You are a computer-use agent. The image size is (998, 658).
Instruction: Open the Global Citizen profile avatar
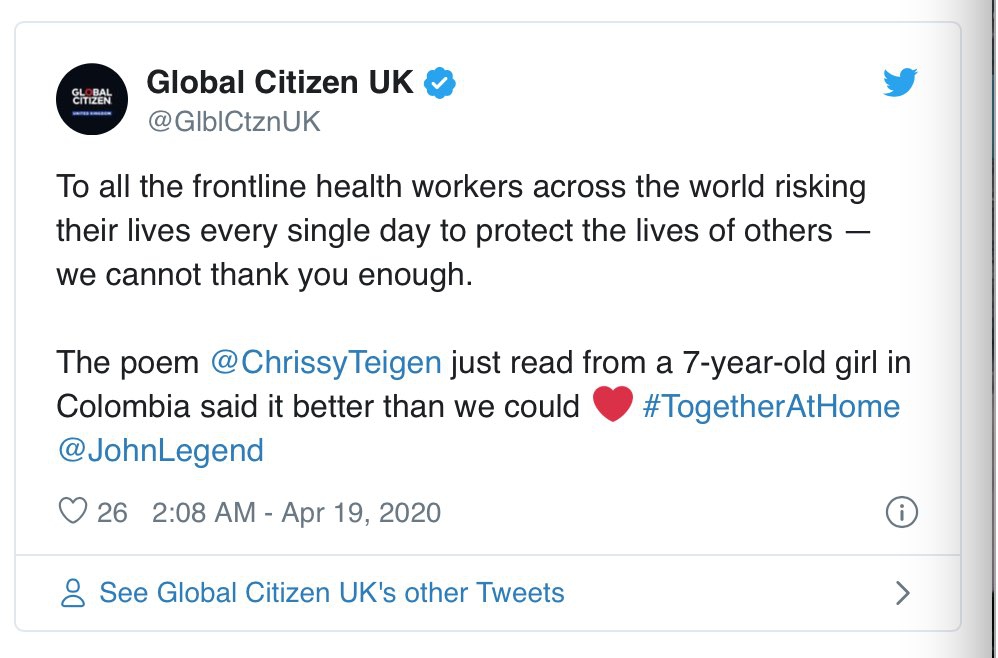(91, 99)
